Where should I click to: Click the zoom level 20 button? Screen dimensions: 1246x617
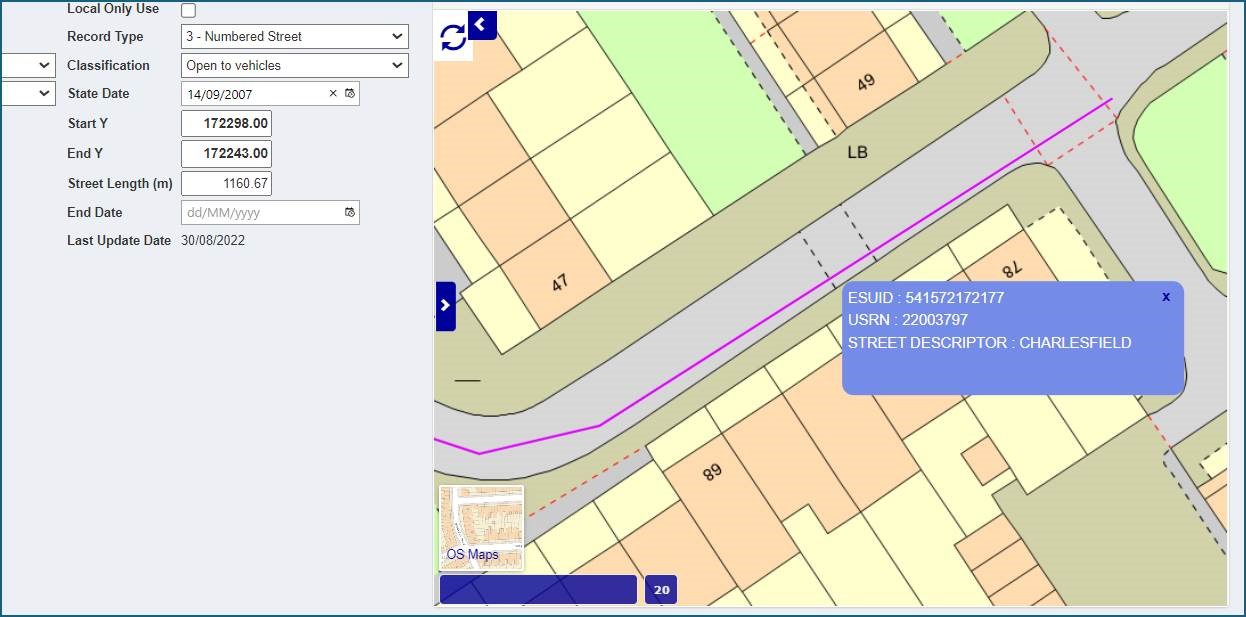(x=661, y=590)
